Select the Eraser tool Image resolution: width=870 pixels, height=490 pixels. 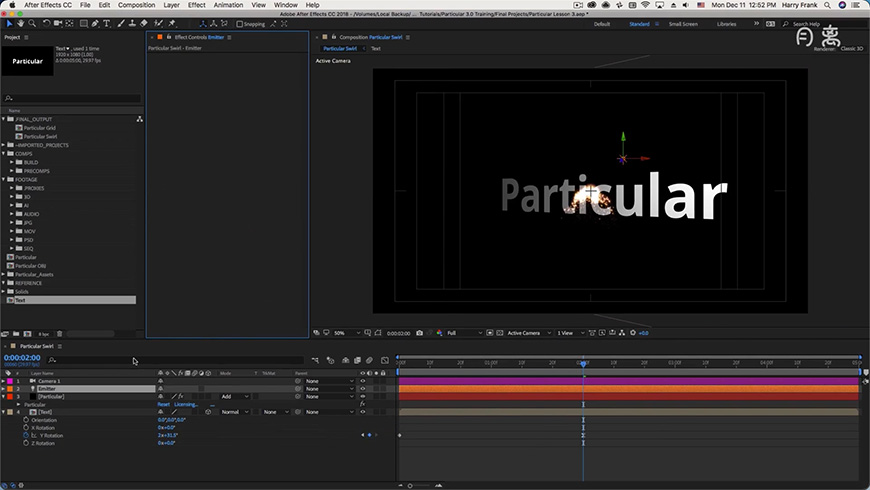(x=144, y=24)
